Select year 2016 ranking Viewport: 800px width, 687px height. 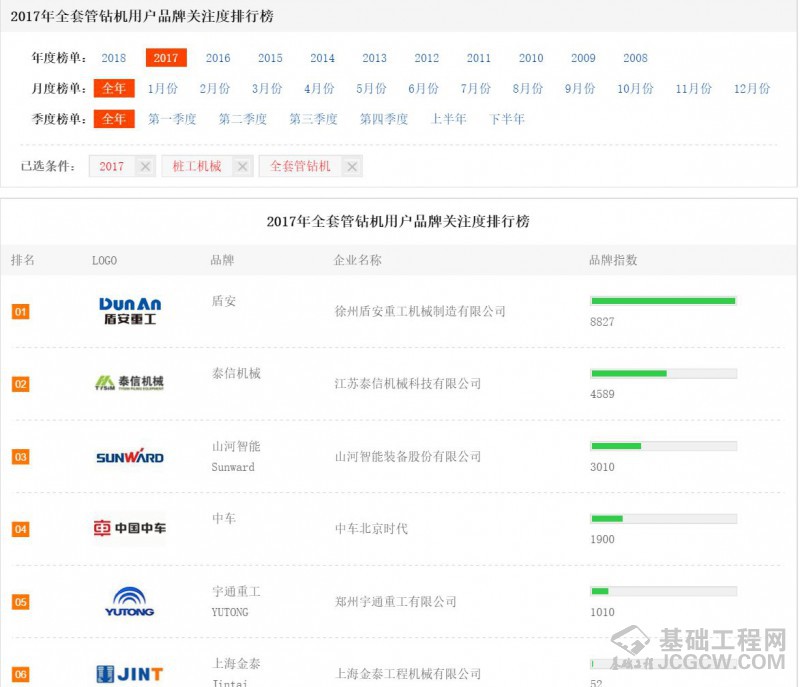coord(218,59)
